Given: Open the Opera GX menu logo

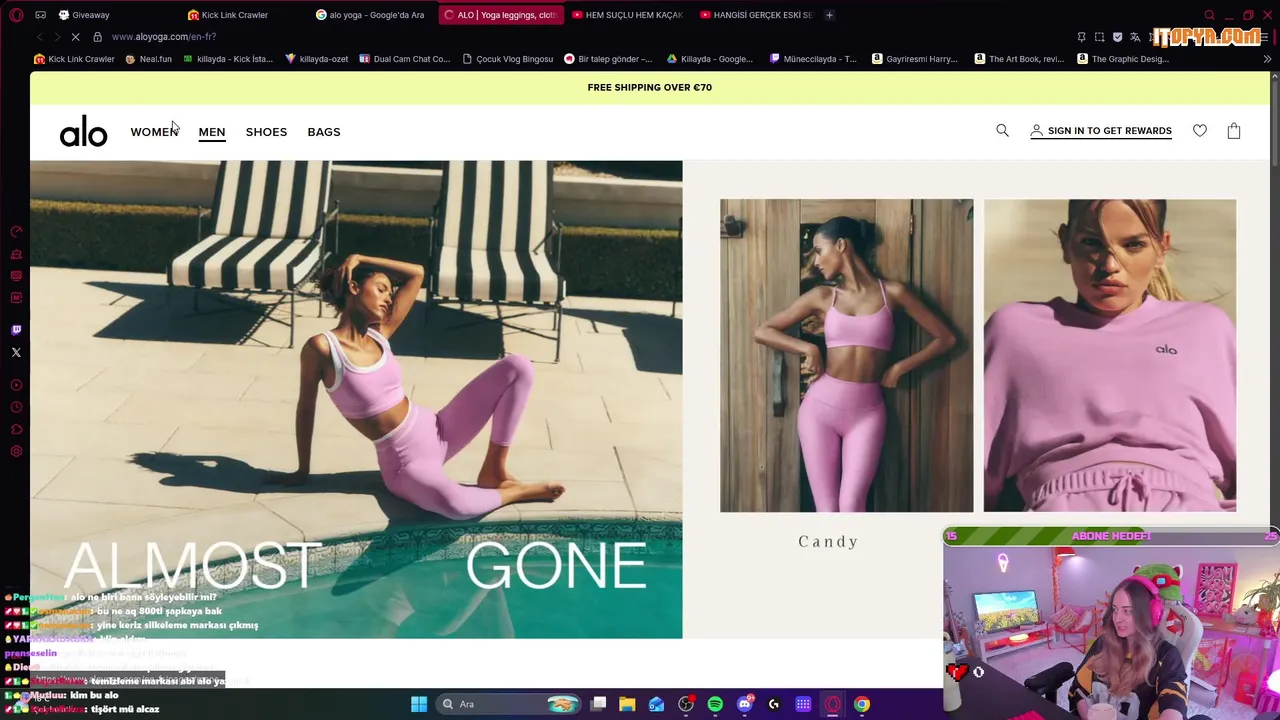Looking at the screenshot, I should point(16,15).
